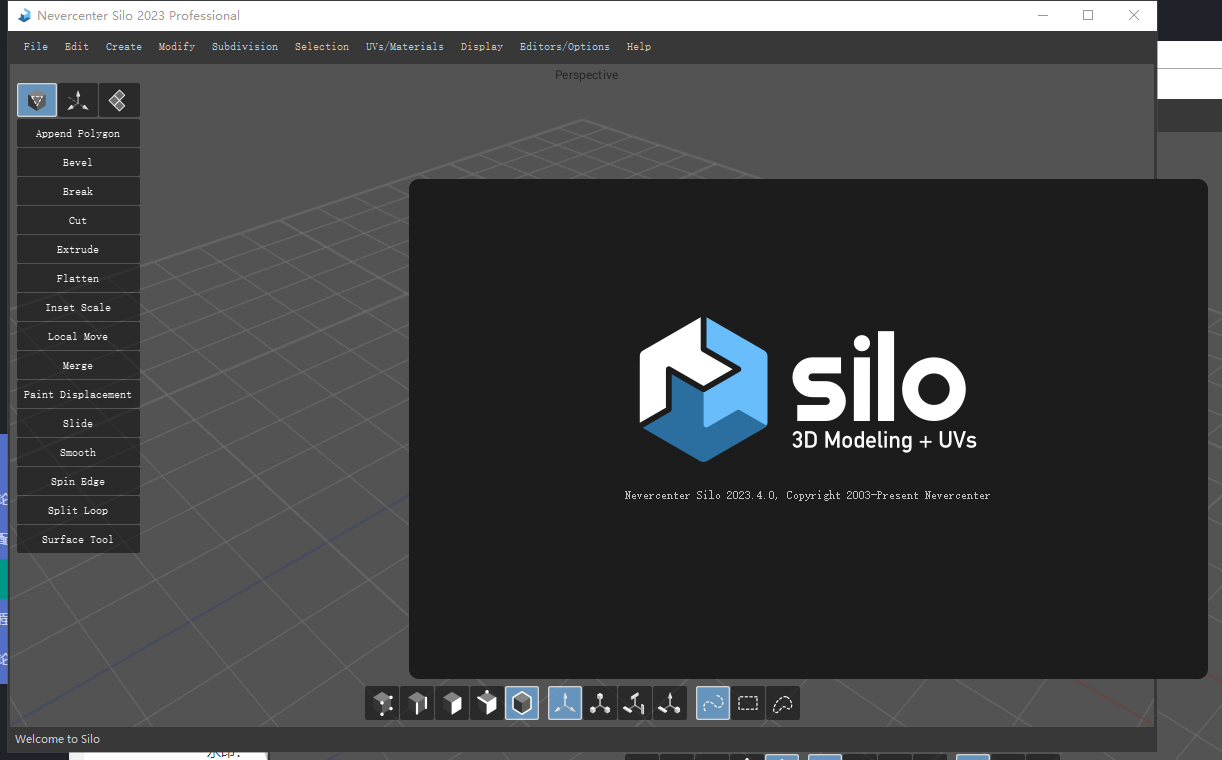Select the arrow-tipped manipulator icon
Screen dimensions: 1222x760
tap(565, 703)
